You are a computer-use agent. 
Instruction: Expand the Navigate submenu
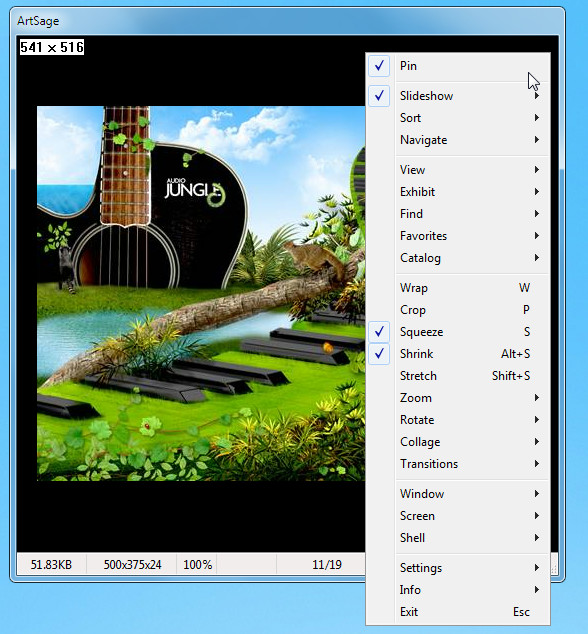pos(458,140)
